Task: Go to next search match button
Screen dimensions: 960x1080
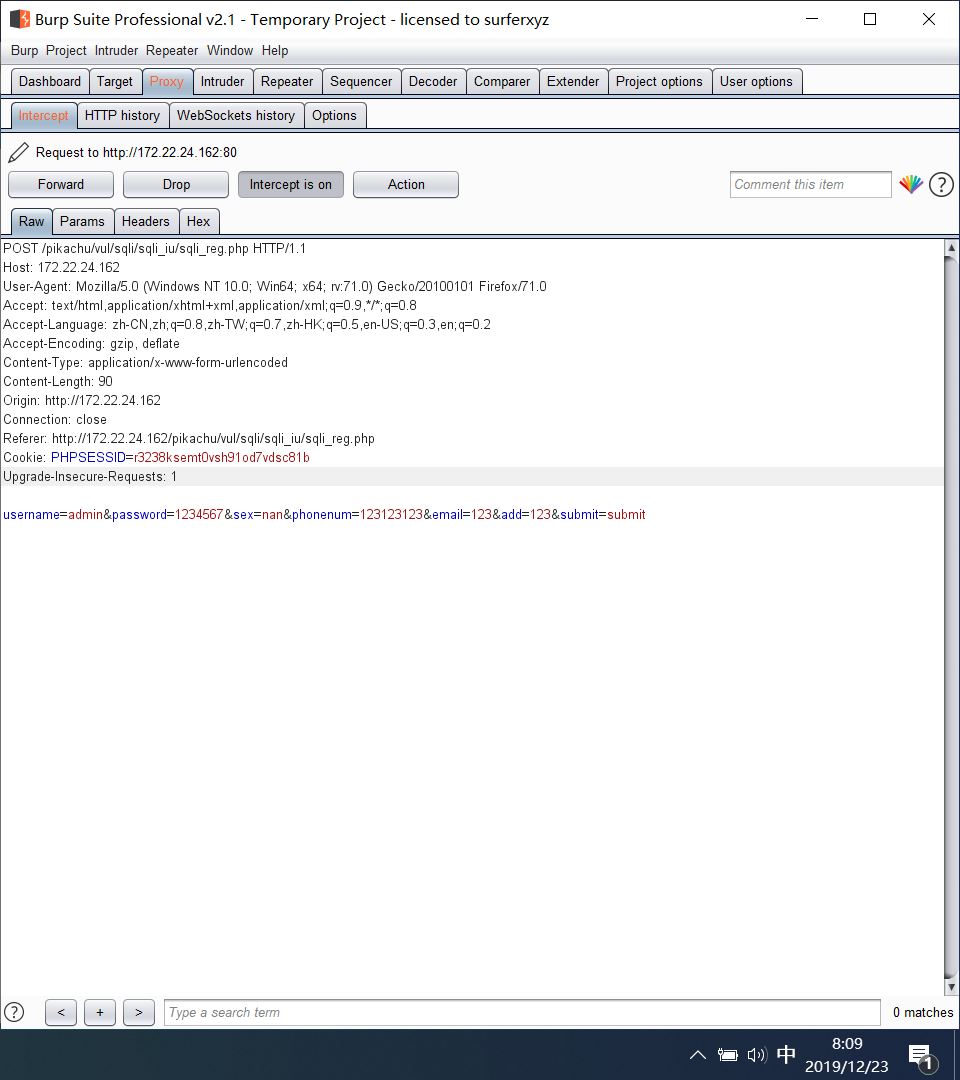Action: click(x=138, y=1012)
